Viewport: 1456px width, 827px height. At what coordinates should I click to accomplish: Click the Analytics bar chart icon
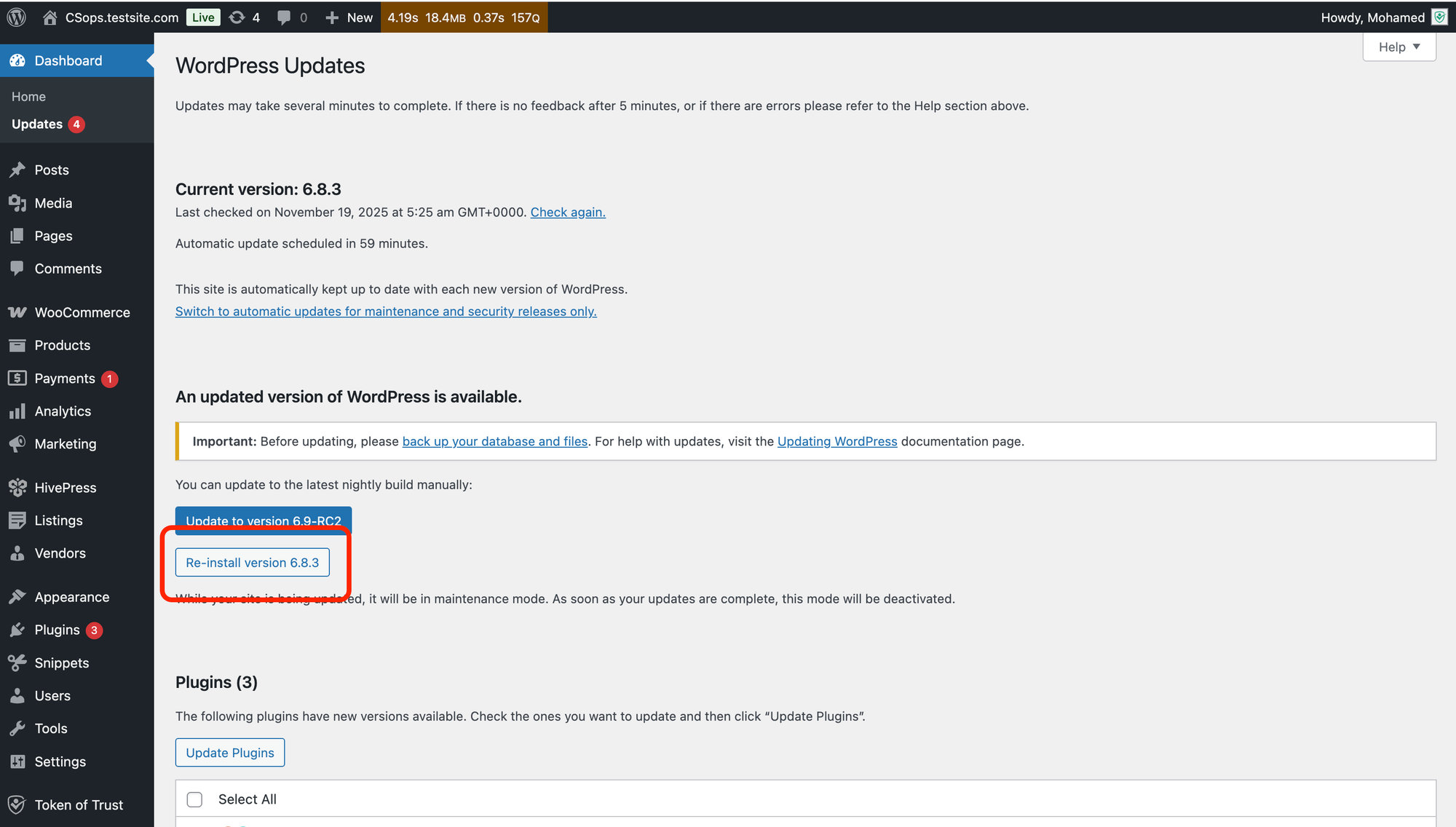[x=17, y=411]
